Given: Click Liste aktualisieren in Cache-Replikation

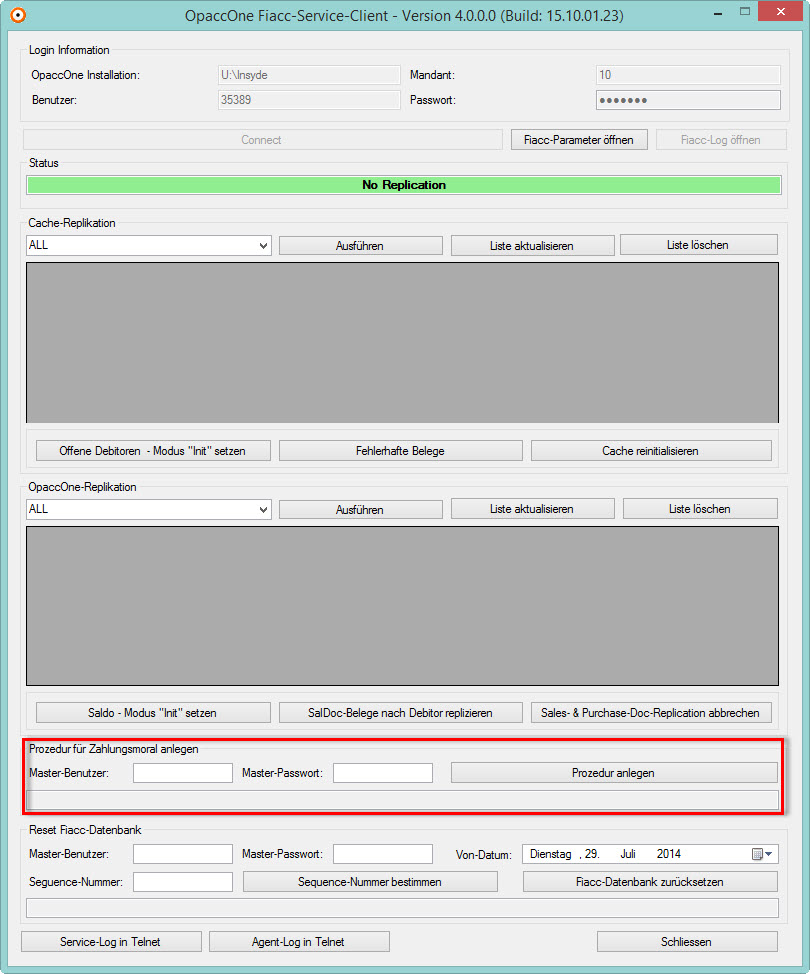Looking at the screenshot, I should [532, 245].
